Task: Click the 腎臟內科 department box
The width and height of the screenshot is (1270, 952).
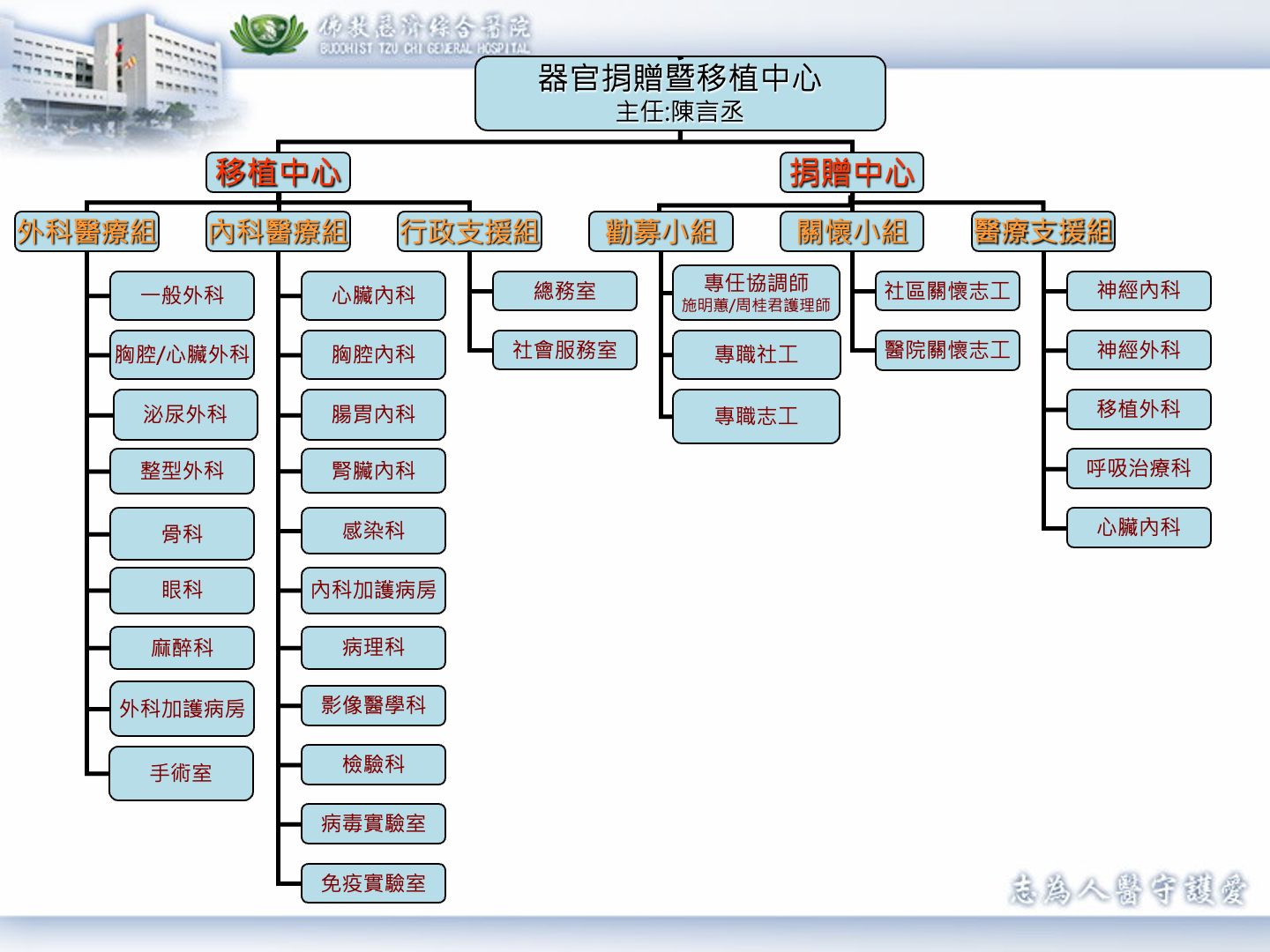Action: 373,471
